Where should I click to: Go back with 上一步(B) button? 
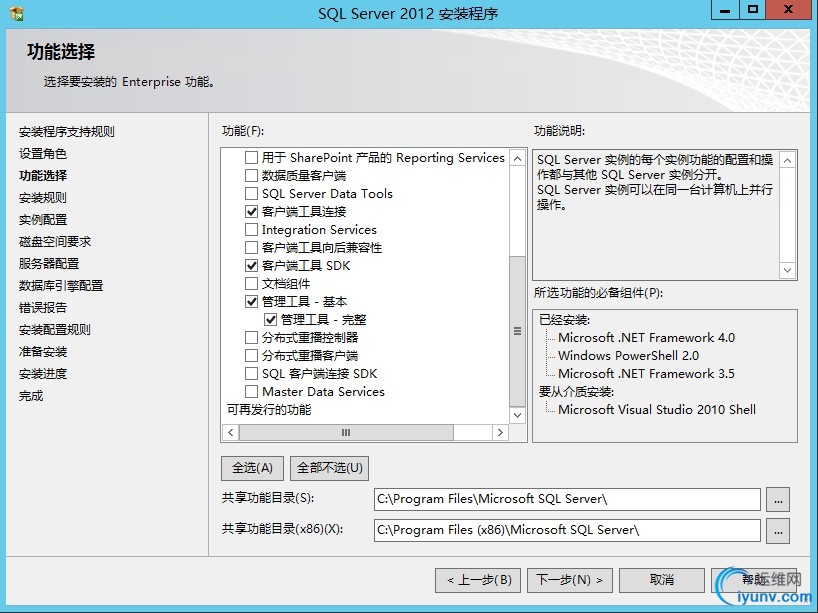[478, 580]
